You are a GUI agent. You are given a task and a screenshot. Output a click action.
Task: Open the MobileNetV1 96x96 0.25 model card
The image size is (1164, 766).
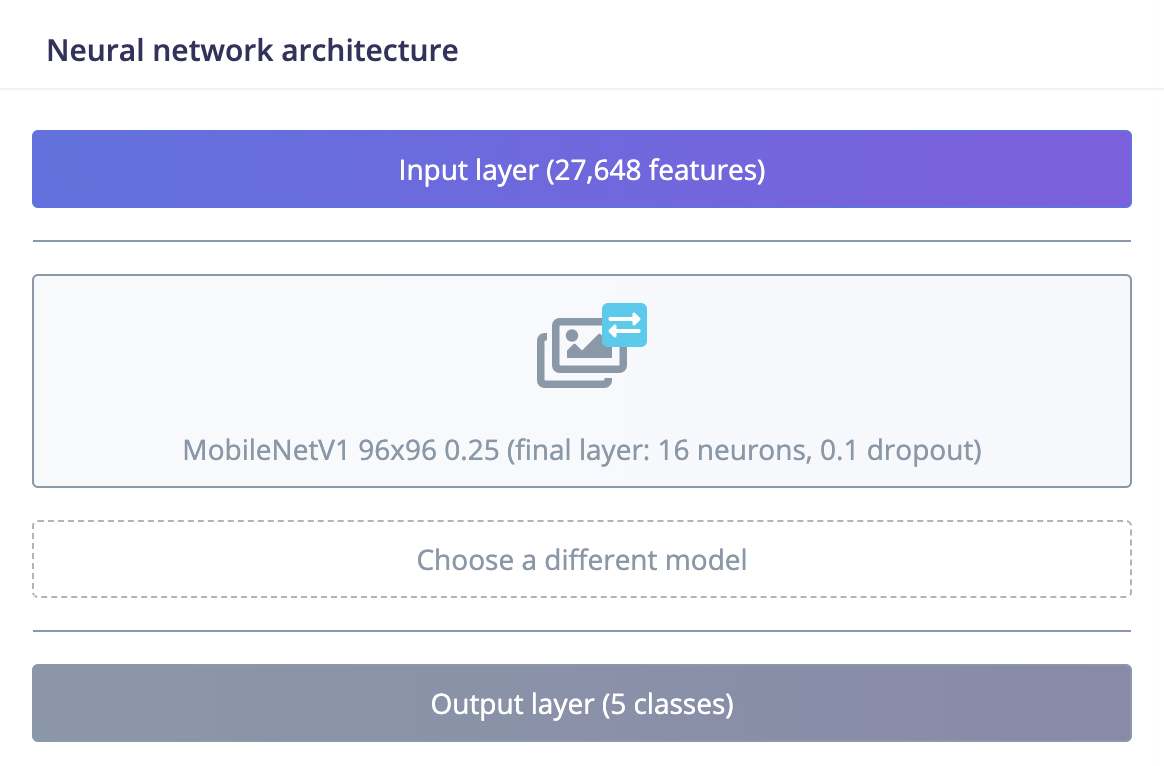click(582, 381)
